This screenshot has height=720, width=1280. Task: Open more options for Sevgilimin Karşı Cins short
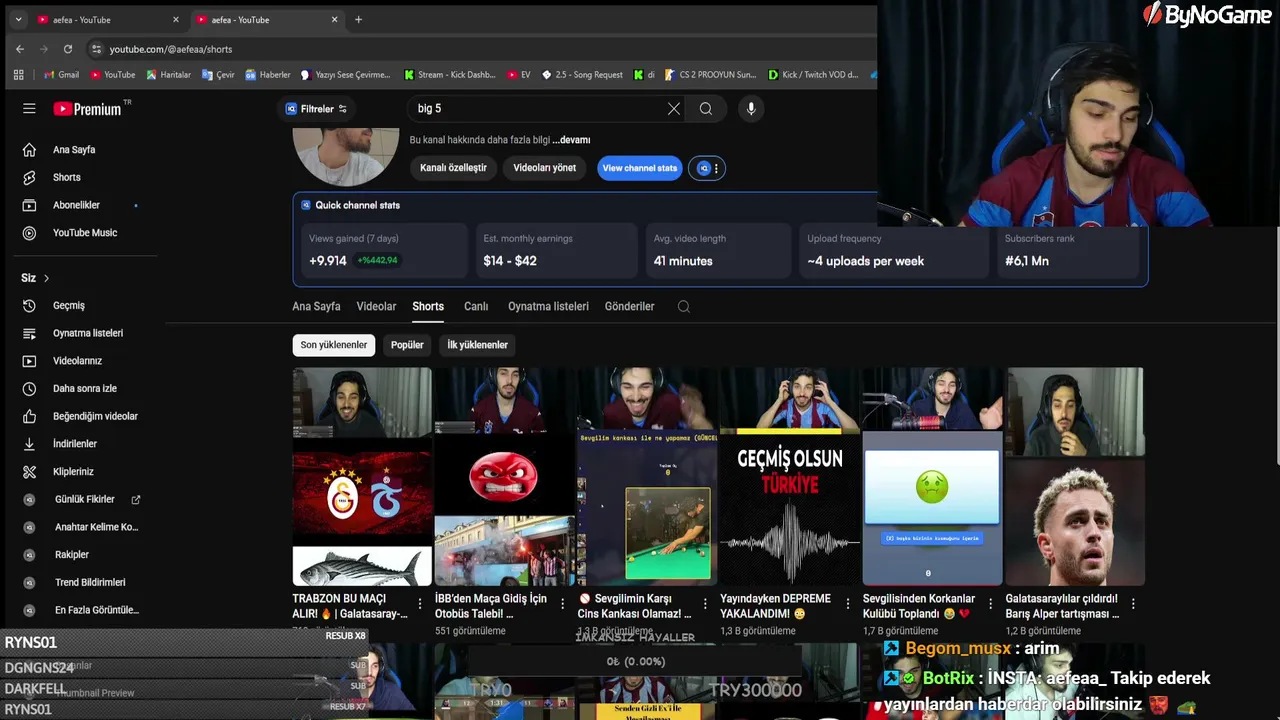point(705,604)
